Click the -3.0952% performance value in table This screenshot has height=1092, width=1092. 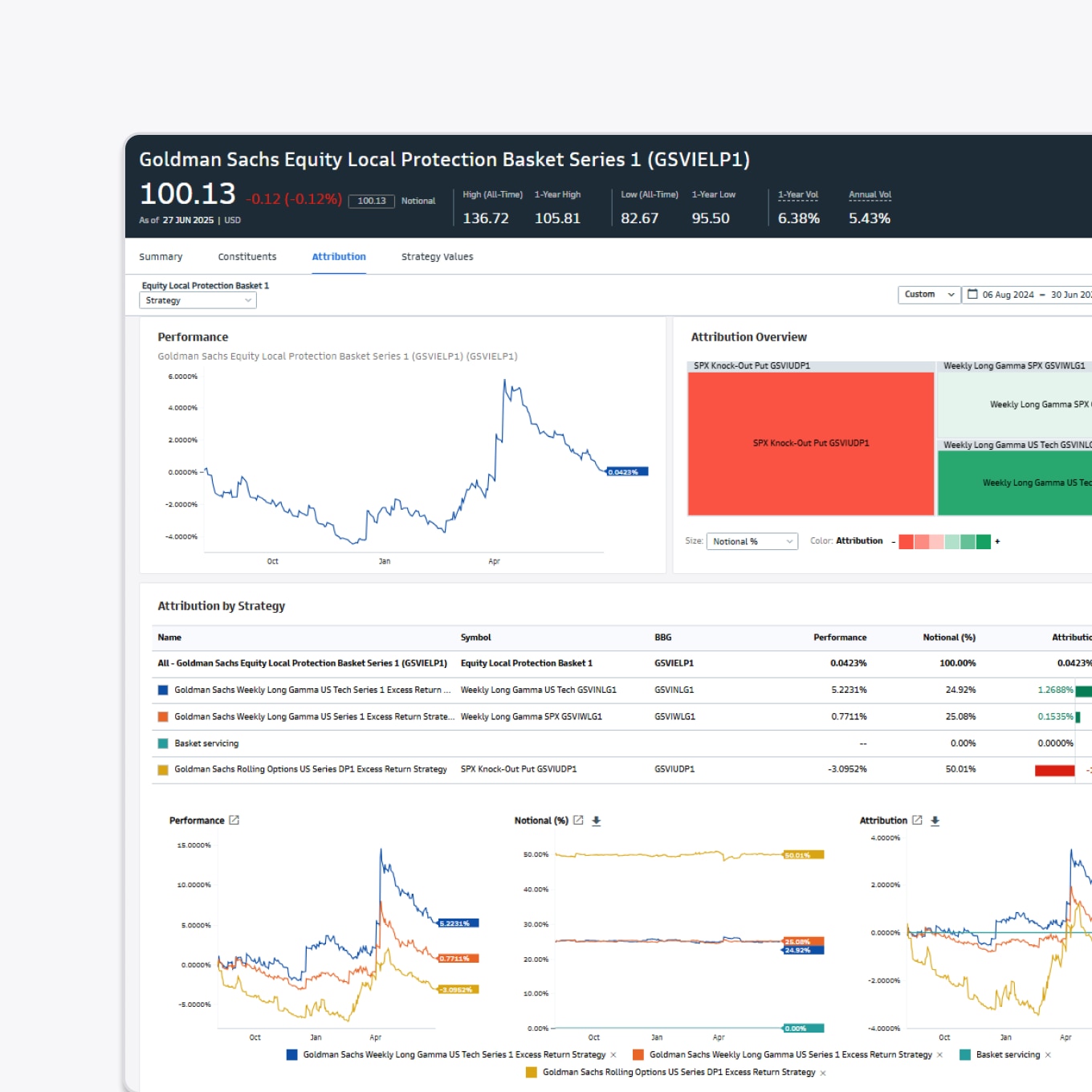[x=847, y=769]
